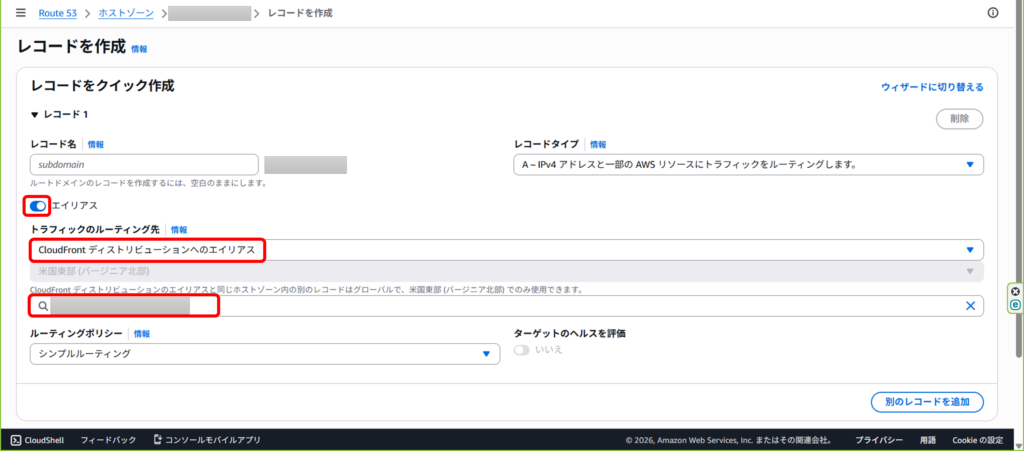Click the レコード名 subdomain input field
The width and height of the screenshot is (1024, 451).
click(x=144, y=165)
